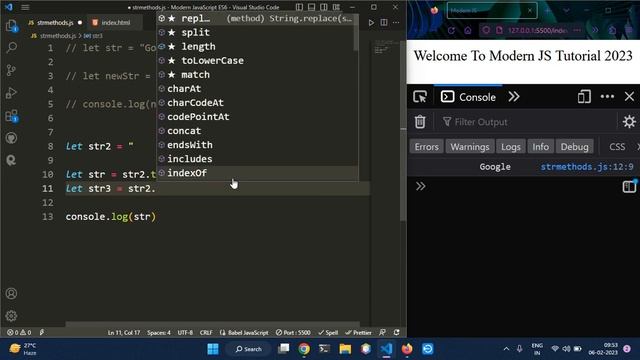Change line ending via CRLF

click(x=206, y=332)
